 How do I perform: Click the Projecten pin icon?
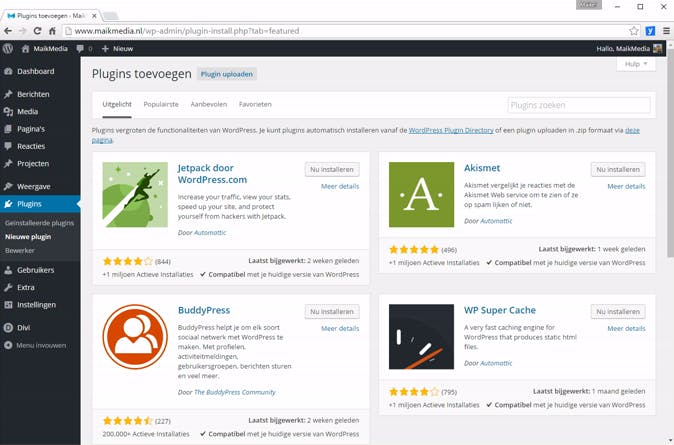[8, 163]
